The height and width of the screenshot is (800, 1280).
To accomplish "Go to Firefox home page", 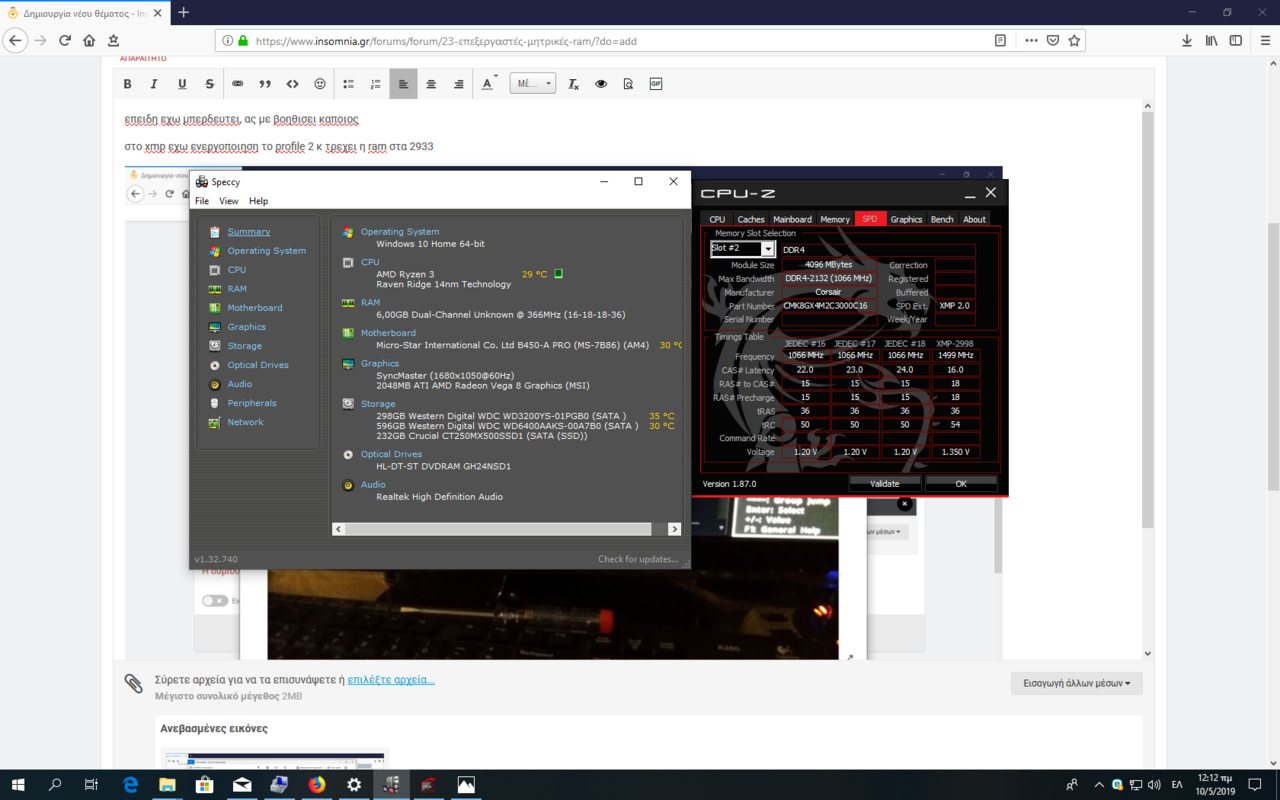I will point(89,41).
